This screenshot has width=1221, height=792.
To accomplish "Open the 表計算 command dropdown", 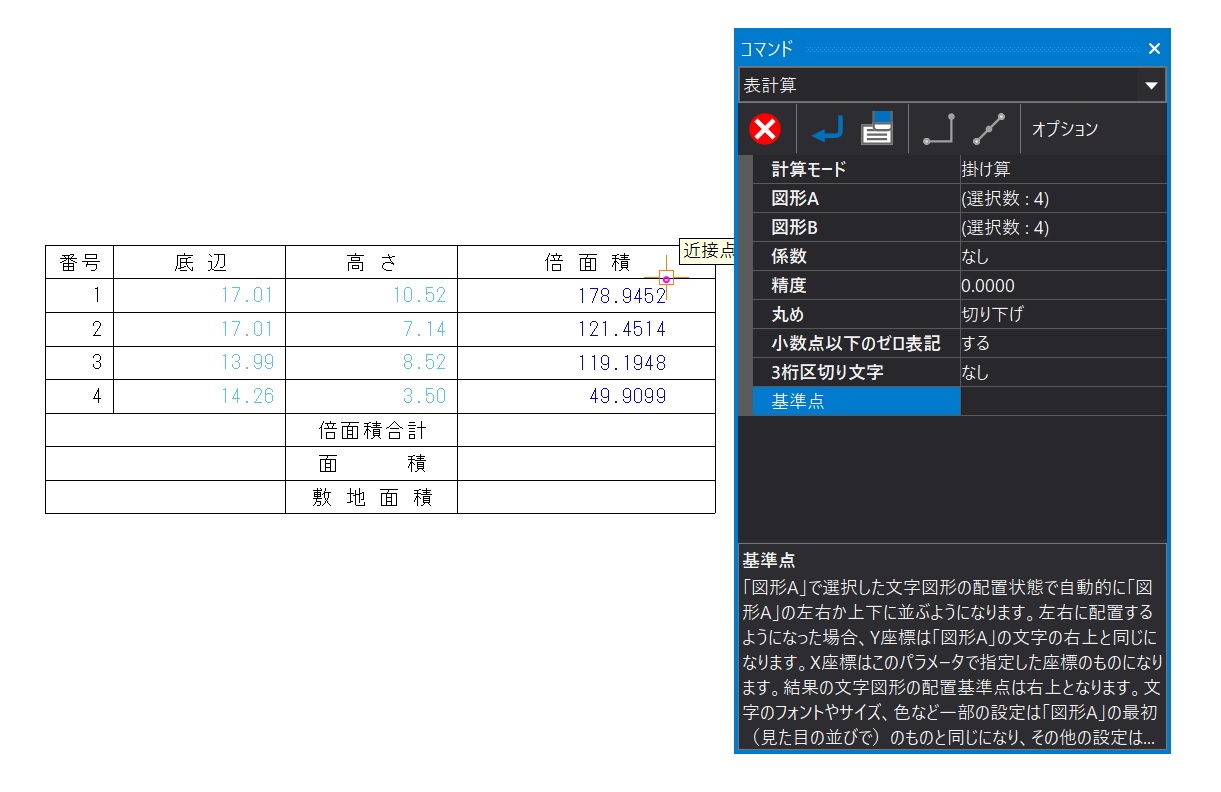I will pyautogui.click(x=1151, y=86).
